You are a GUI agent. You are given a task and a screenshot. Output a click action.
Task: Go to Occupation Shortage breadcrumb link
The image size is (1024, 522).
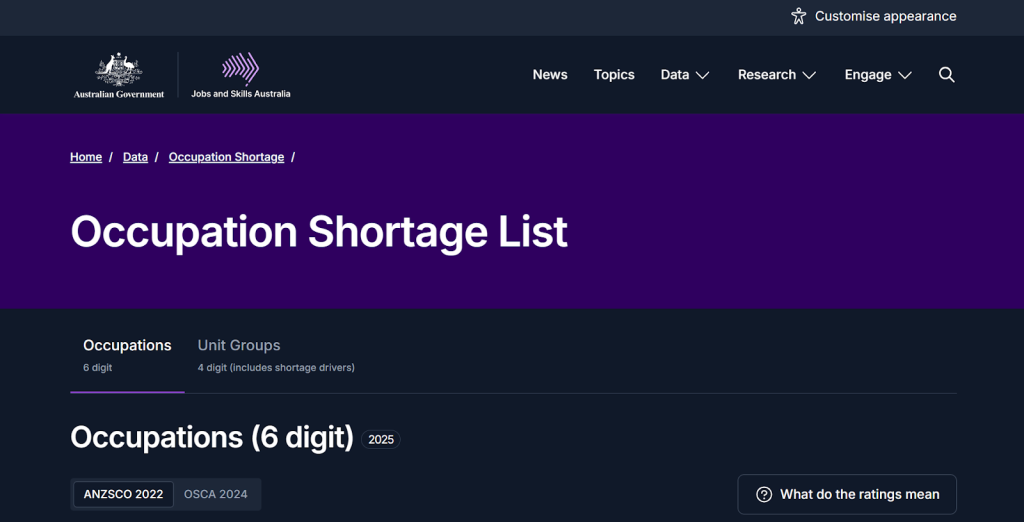tap(226, 157)
